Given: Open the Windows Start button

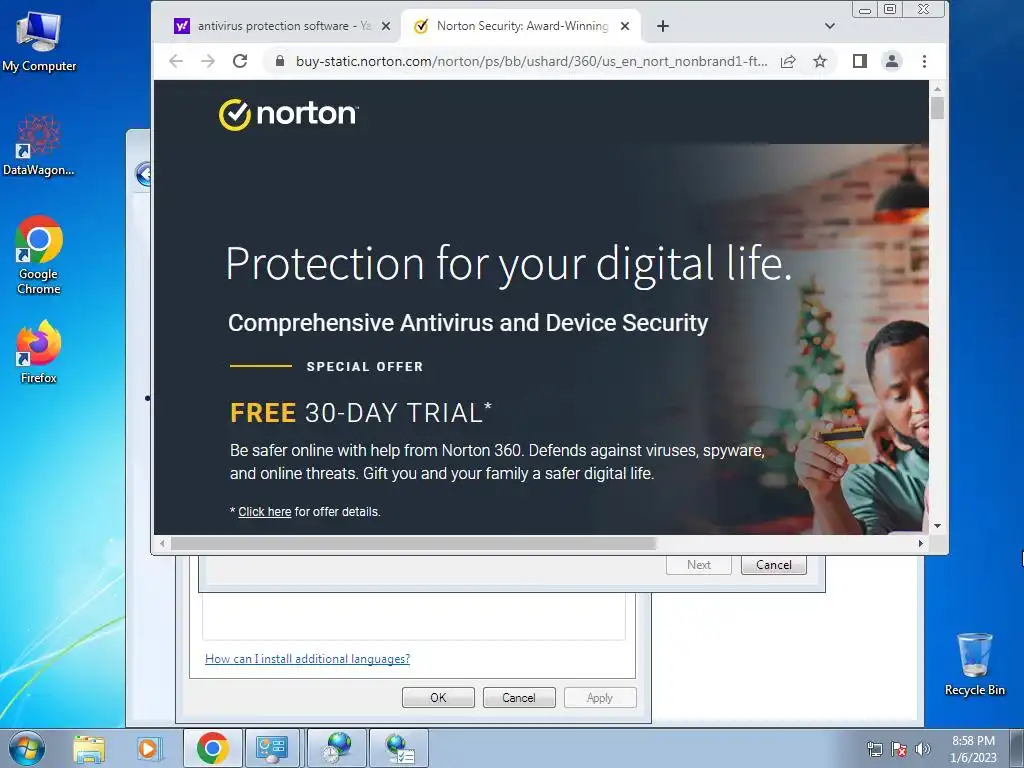Looking at the screenshot, I should (27, 748).
